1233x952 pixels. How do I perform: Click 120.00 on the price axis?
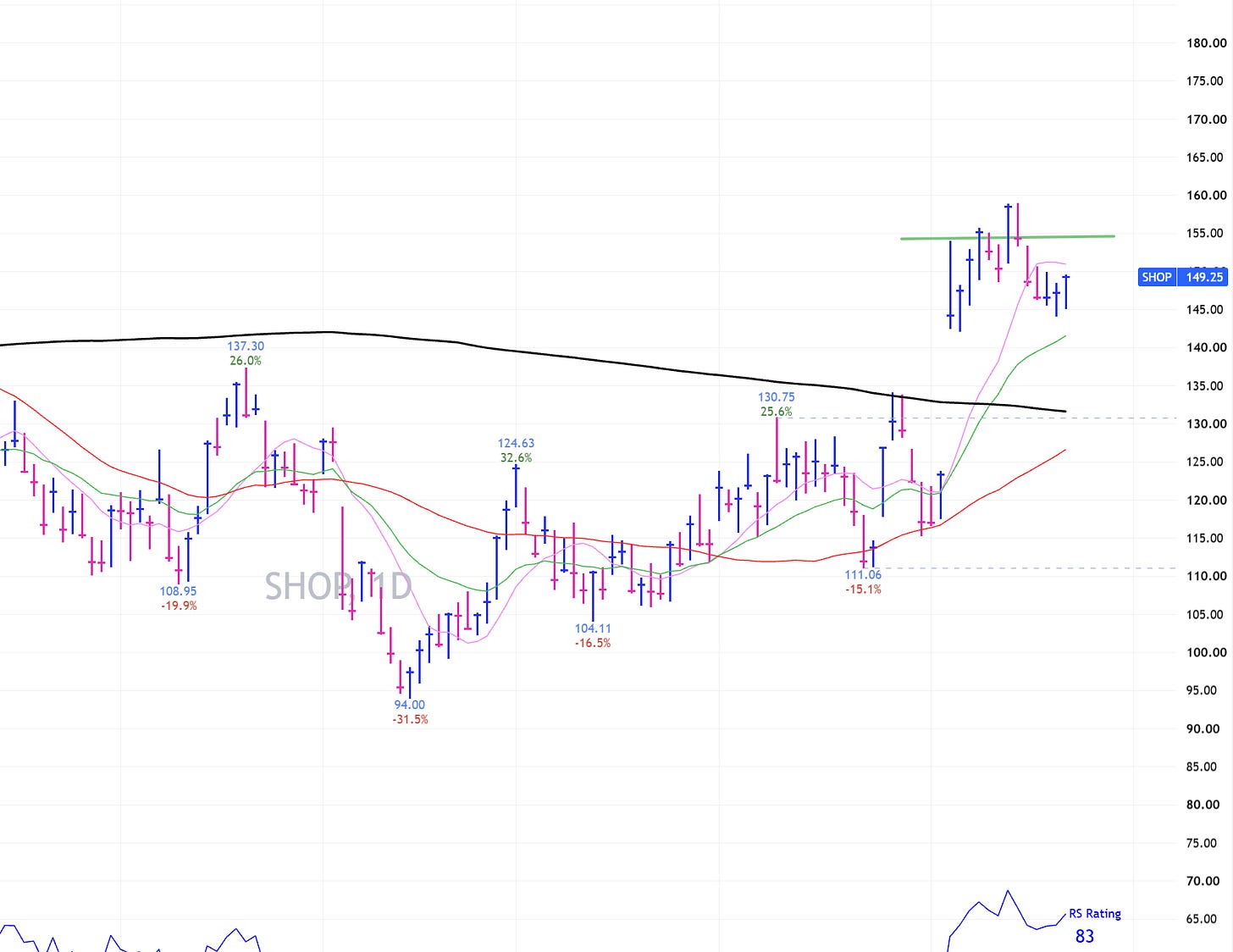coord(1206,500)
